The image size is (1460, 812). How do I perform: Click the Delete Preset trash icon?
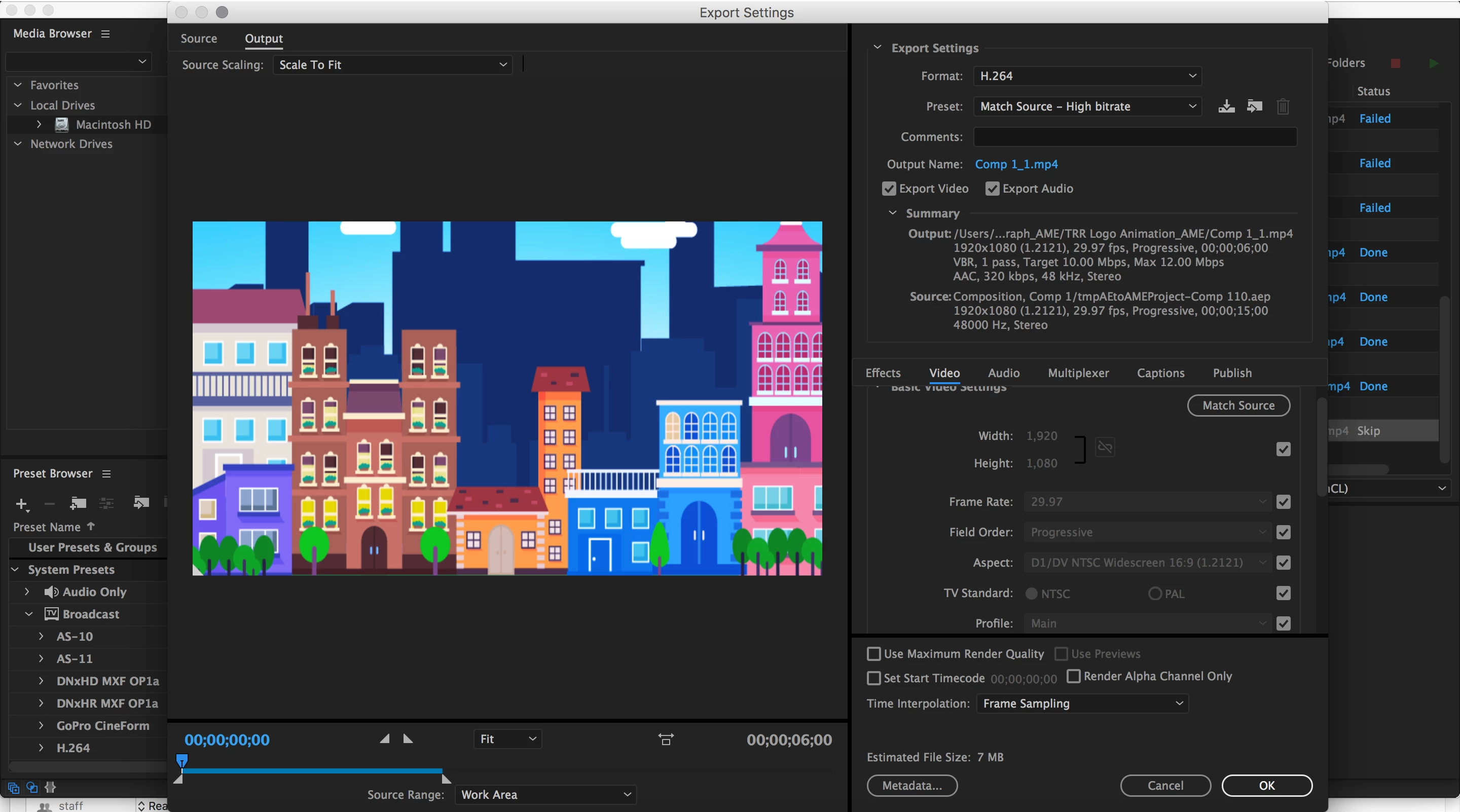point(1283,106)
